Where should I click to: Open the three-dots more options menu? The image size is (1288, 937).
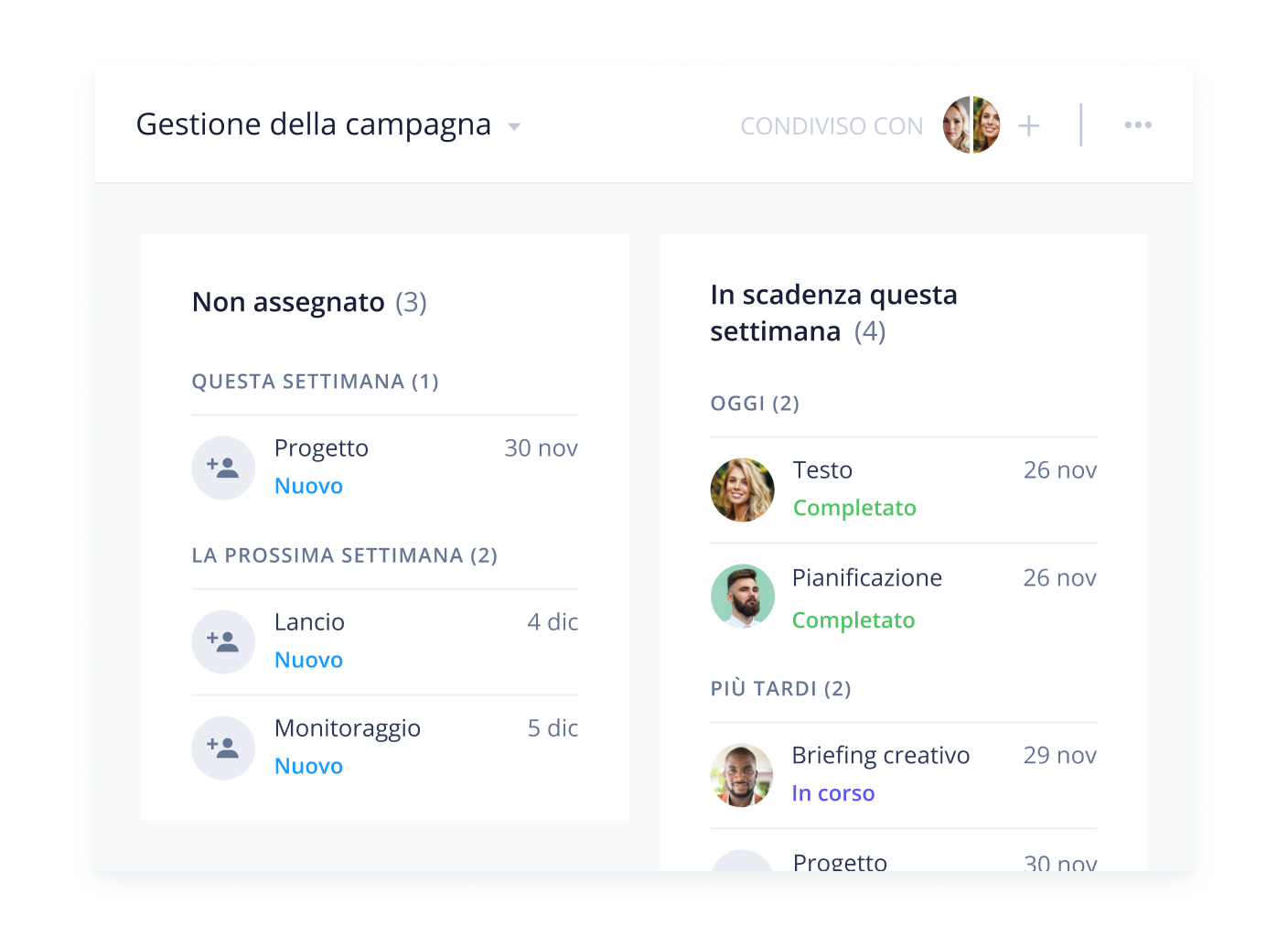(1137, 125)
